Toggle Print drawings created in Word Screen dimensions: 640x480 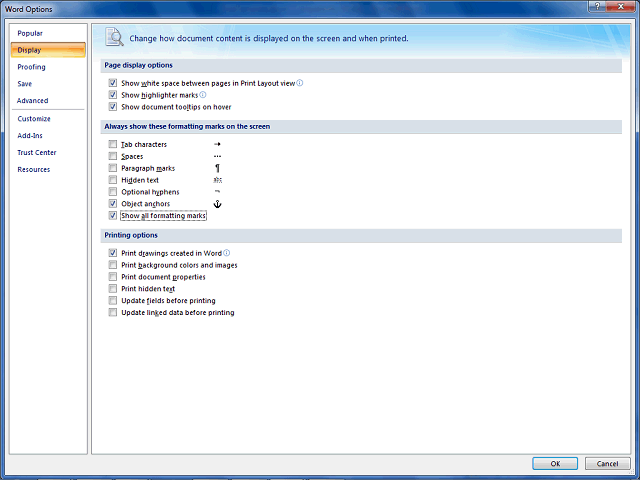click(x=113, y=253)
